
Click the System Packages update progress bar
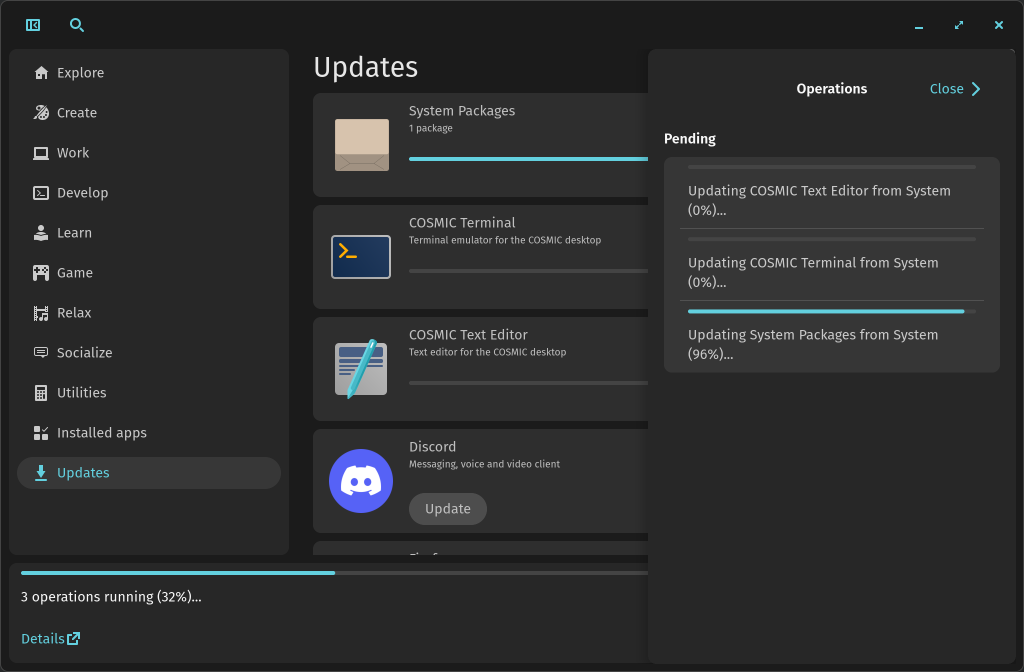coord(528,159)
